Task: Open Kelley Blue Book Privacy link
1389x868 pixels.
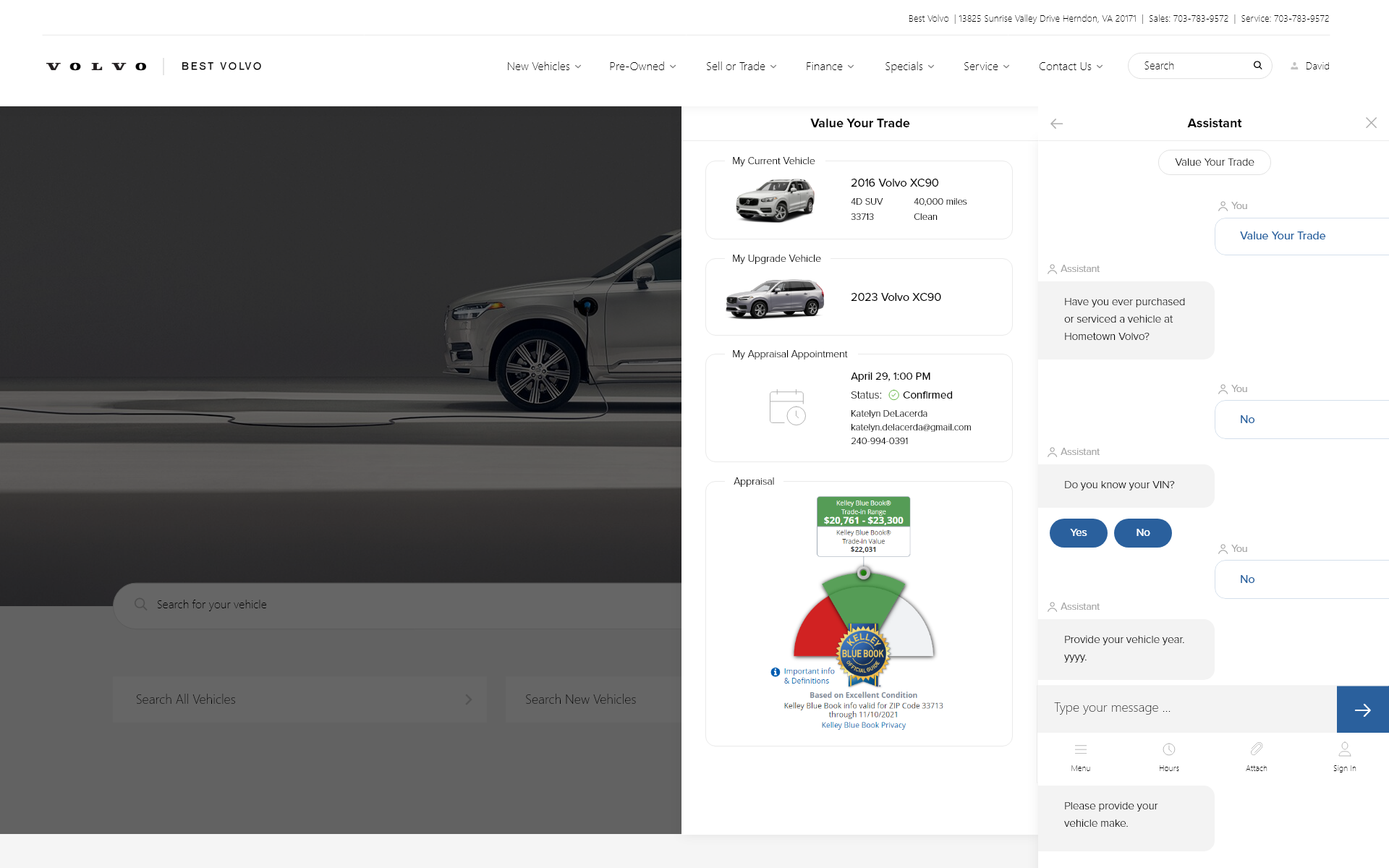Action: (x=863, y=726)
